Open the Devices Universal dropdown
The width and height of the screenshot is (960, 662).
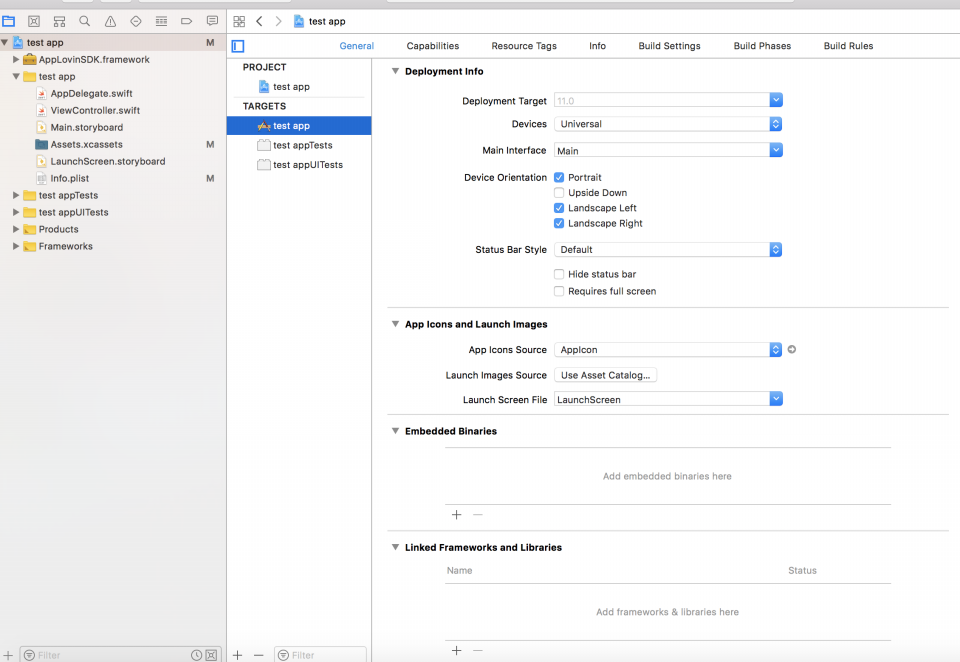coord(668,124)
